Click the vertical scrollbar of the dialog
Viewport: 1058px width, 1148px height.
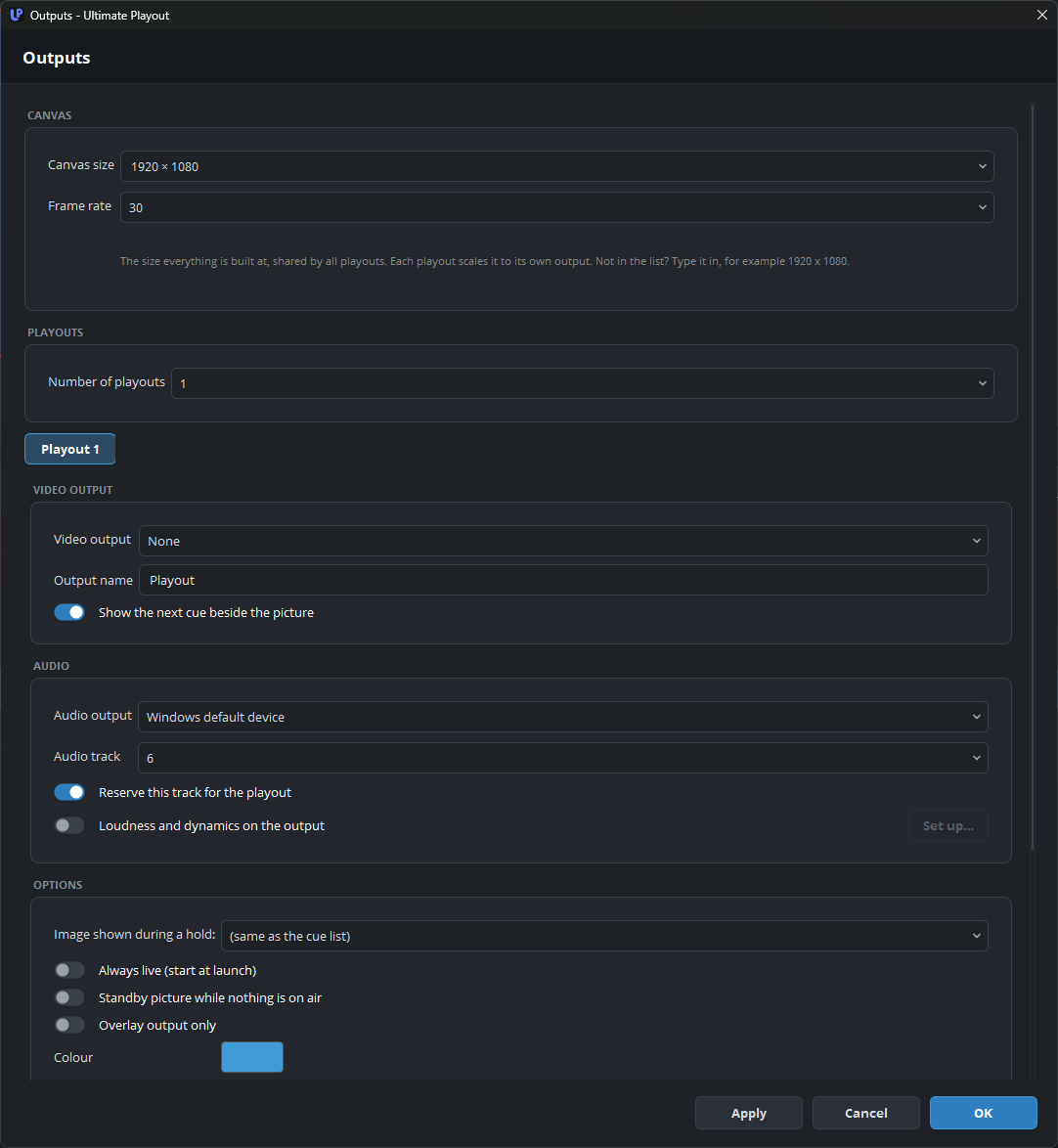pyautogui.click(x=1033, y=476)
